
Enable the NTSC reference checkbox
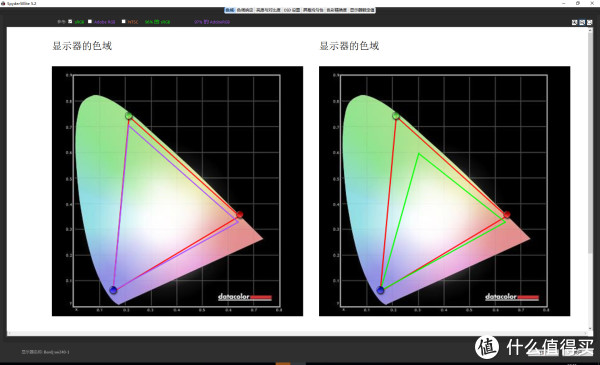click(124, 21)
